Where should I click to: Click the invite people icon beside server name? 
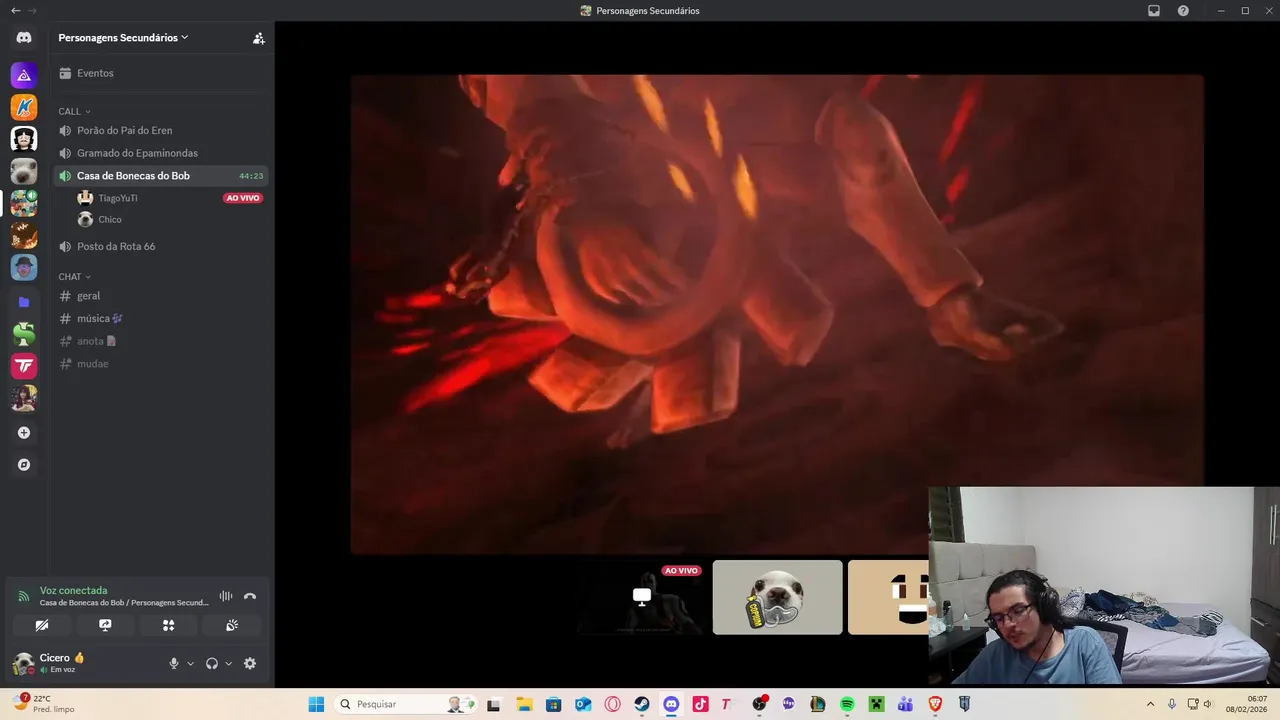coord(258,38)
